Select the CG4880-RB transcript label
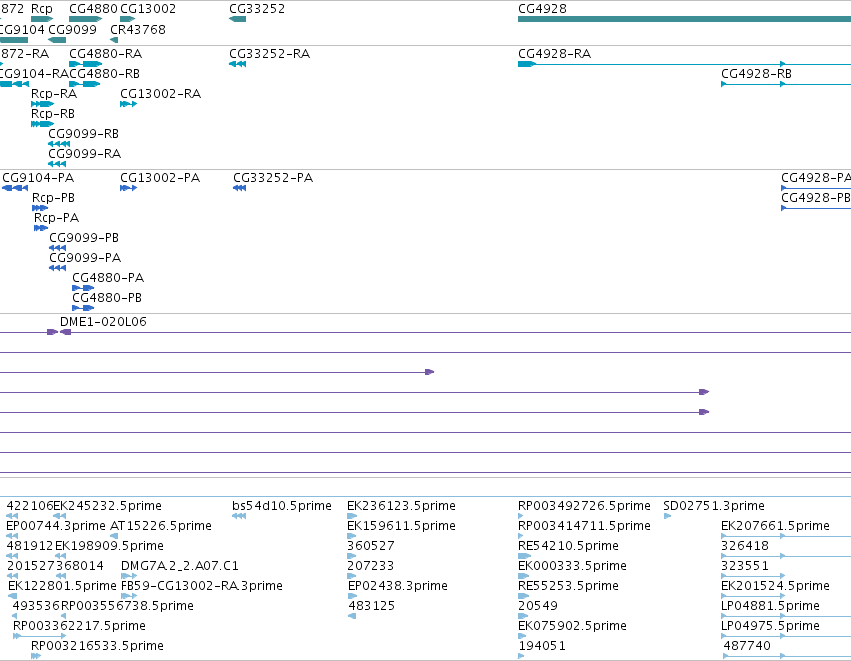 104,74
